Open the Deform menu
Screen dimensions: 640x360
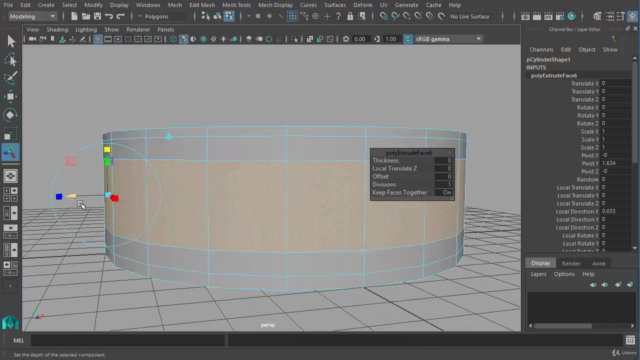pyautogui.click(x=362, y=5)
